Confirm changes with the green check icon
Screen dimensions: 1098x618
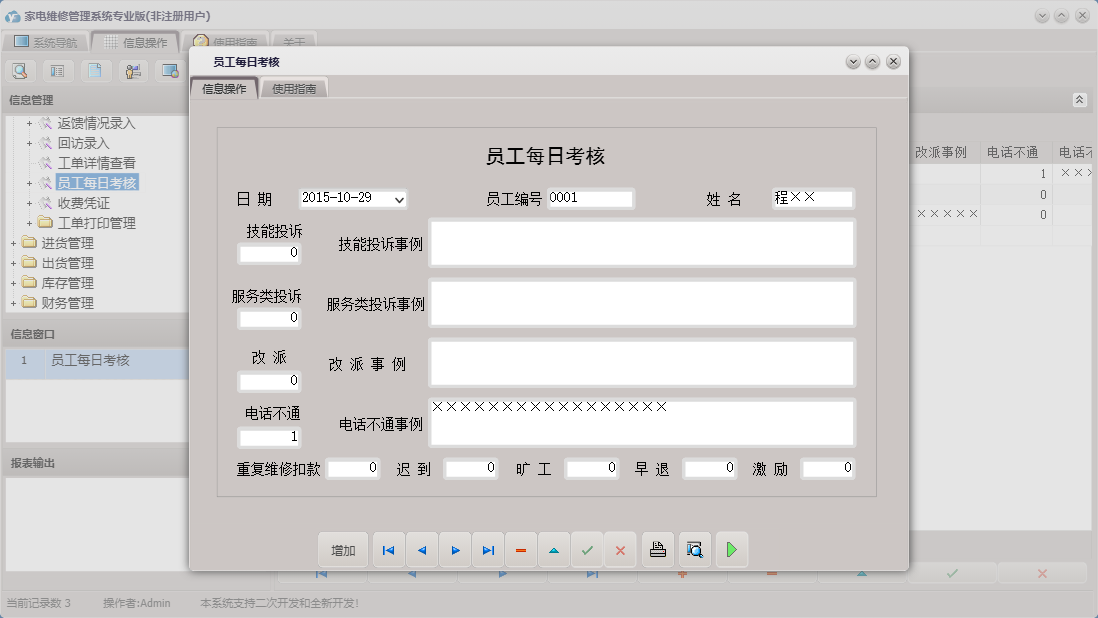pyautogui.click(x=587, y=549)
